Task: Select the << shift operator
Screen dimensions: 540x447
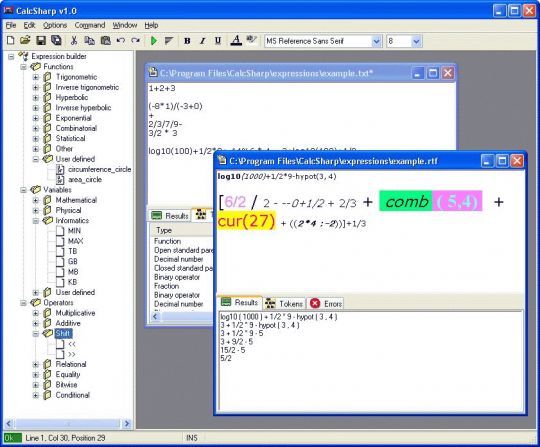Action: pos(72,344)
